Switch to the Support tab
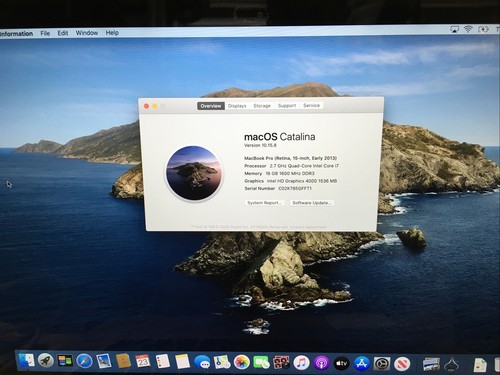Screen dimensions: 500x375 (x=287, y=105)
